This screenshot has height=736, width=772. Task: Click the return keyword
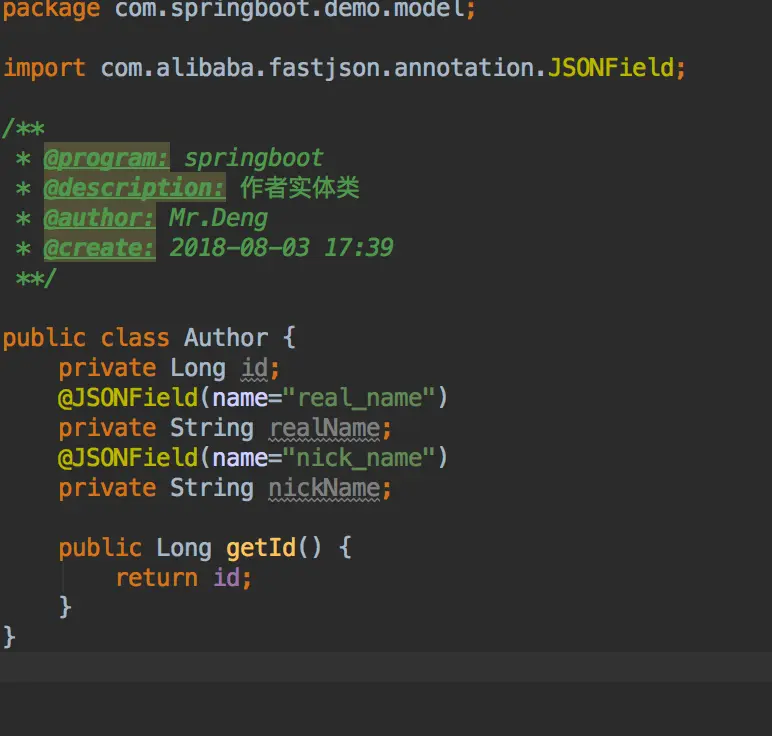157,578
